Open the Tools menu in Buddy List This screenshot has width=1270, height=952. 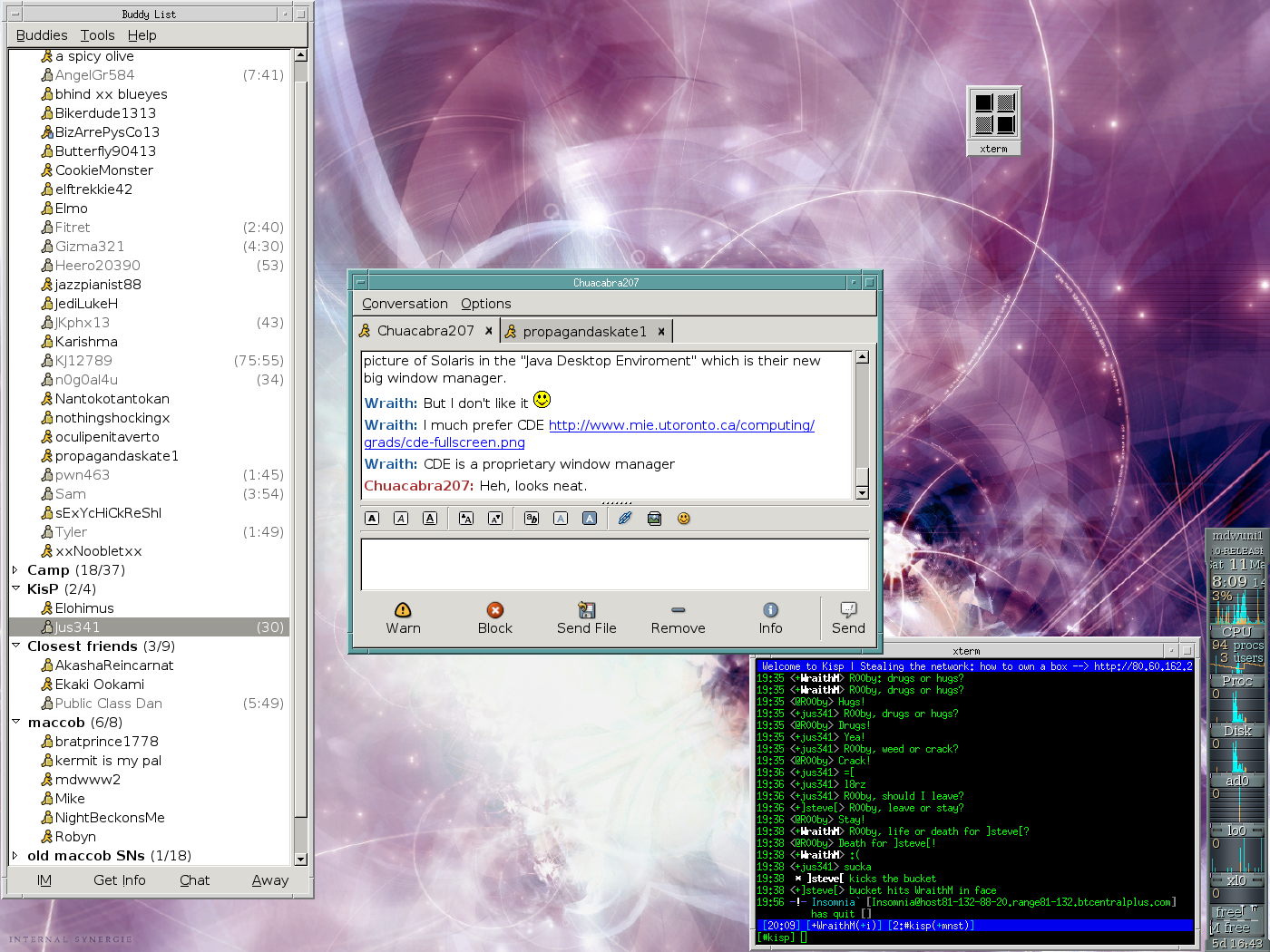[97, 35]
